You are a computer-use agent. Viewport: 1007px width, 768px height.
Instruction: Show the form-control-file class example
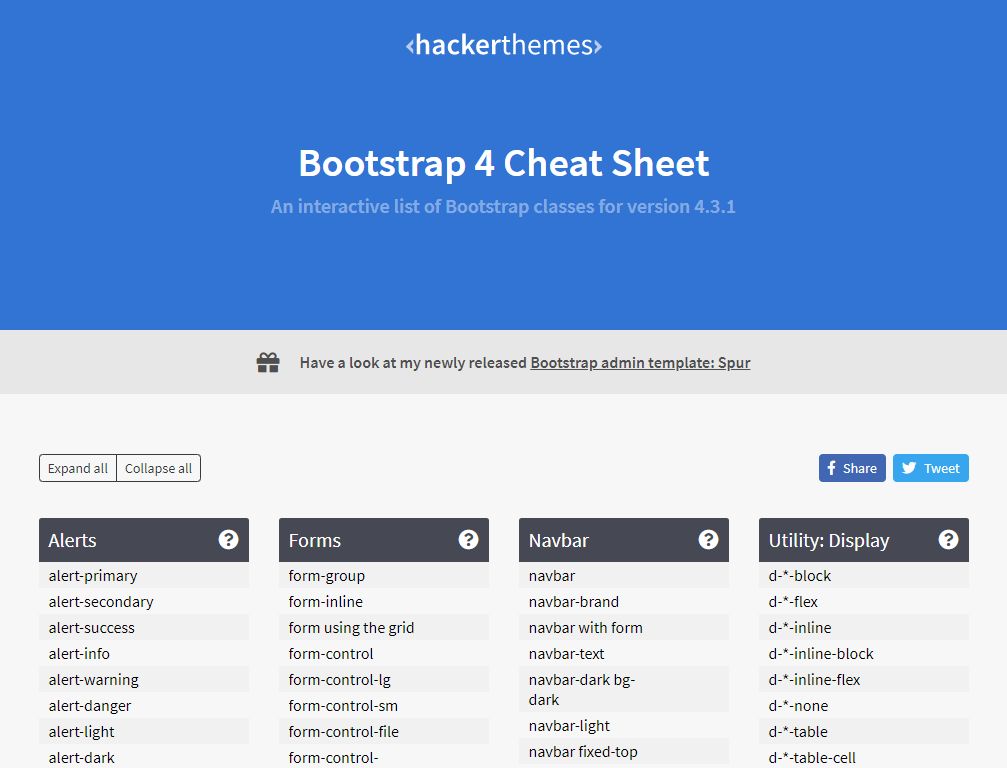384,731
